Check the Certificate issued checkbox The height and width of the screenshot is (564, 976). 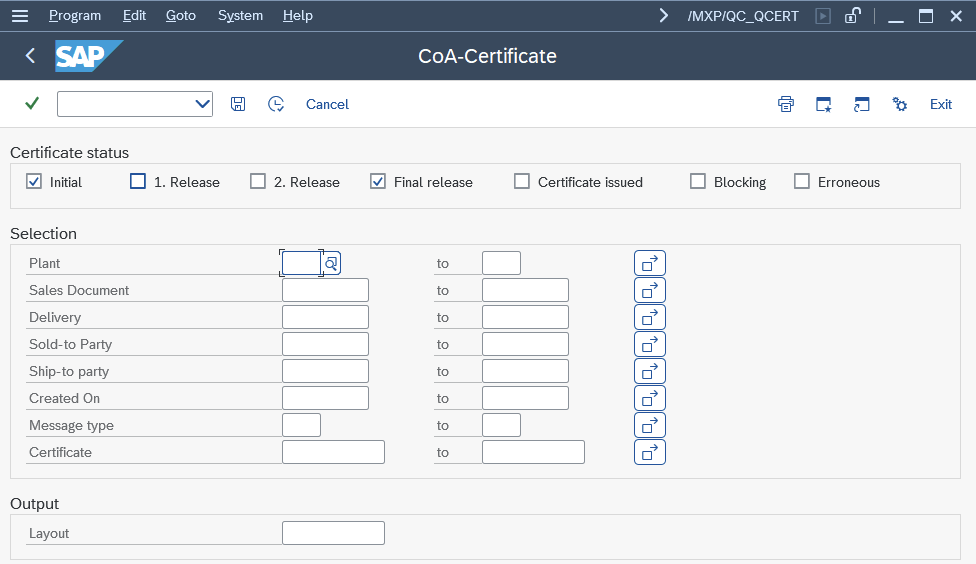pyautogui.click(x=522, y=181)
